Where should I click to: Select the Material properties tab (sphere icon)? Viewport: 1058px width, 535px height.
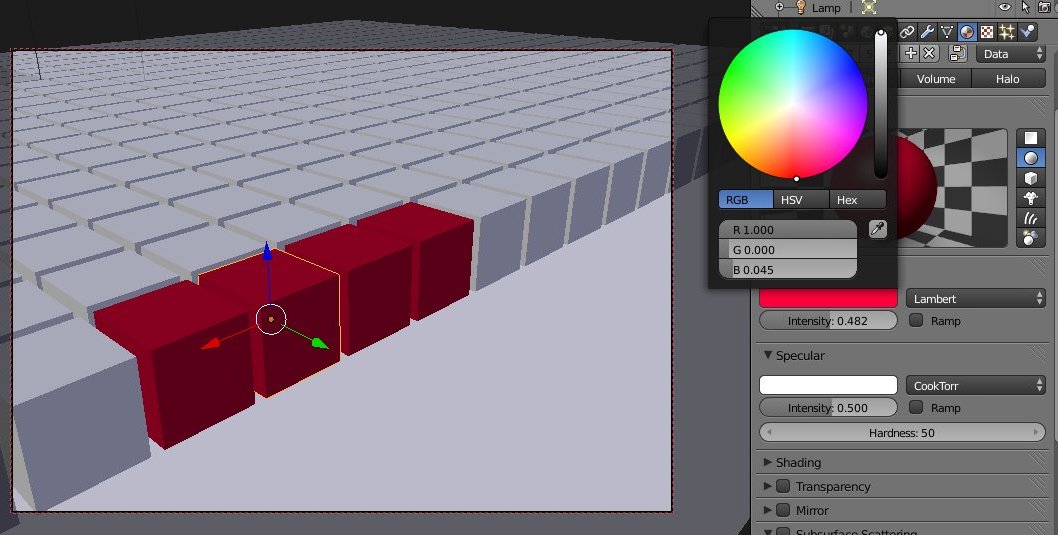click(x=967, y=32)
